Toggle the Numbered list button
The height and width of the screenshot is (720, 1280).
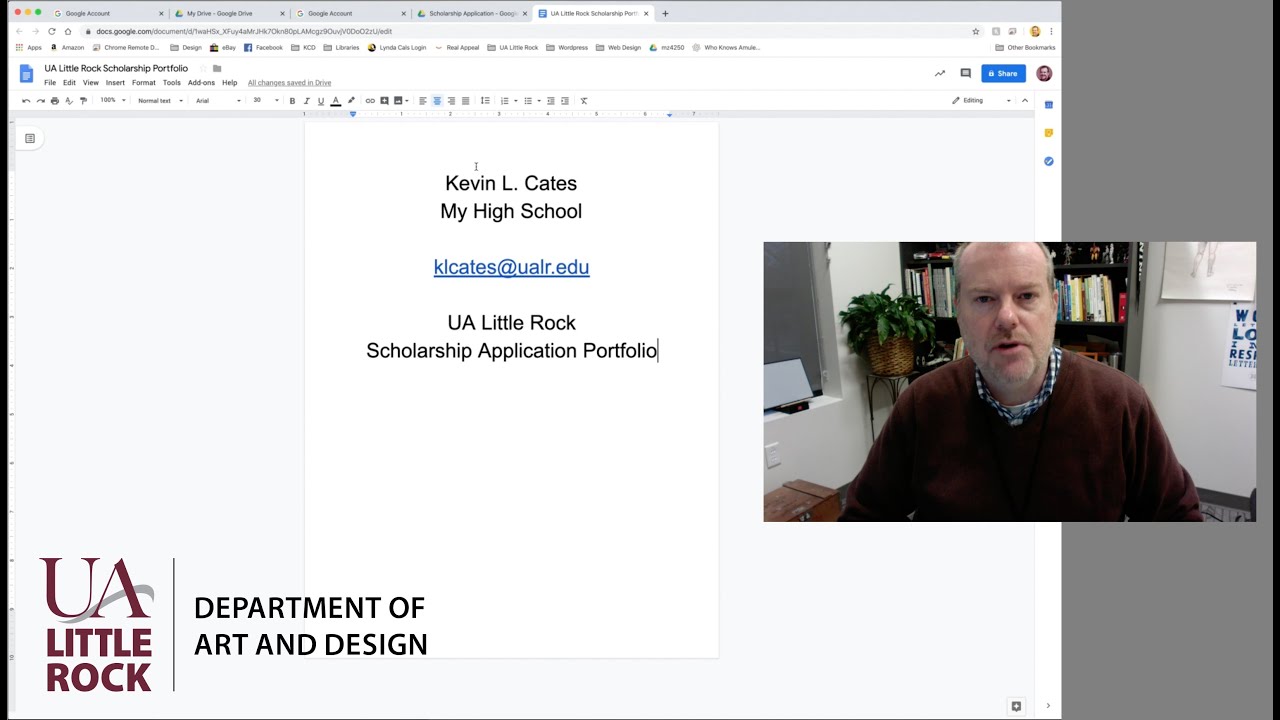(505, 101)
